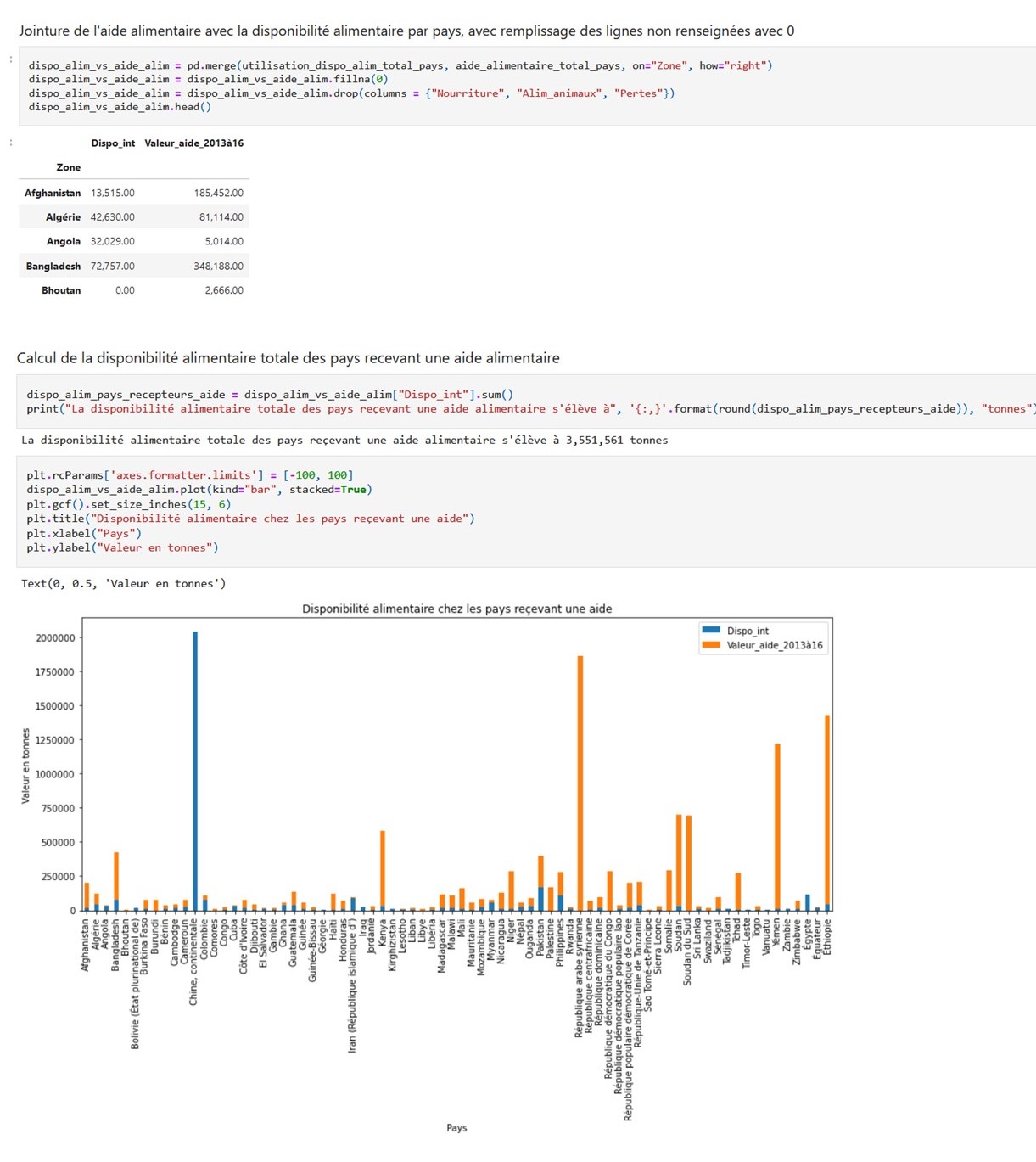Viewport: 1036px width, 1162px height.
Task: Click the orange Valeur_aide_2013à16 legend swatch
Action: click(711, 645)
